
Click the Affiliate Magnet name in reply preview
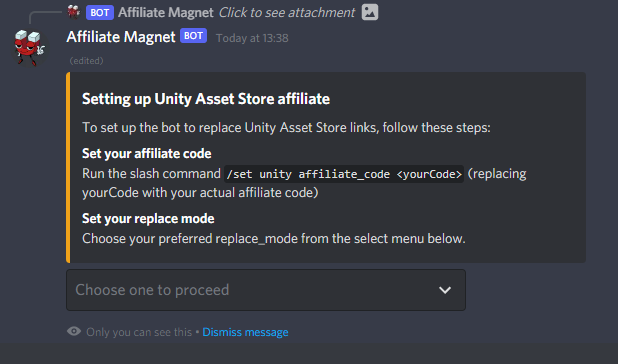click(x=166, y=13)
